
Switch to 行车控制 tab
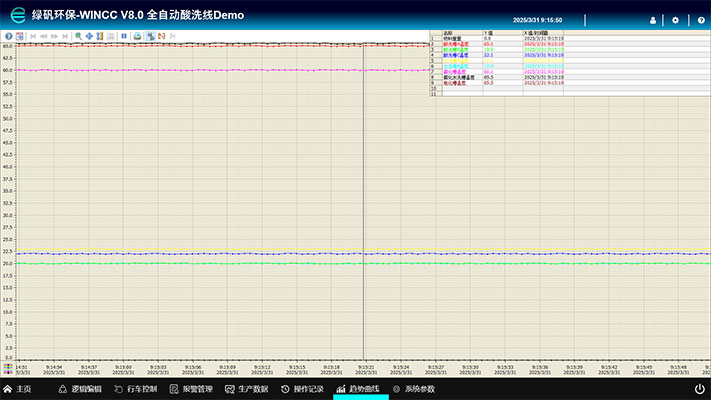[136, 388]
